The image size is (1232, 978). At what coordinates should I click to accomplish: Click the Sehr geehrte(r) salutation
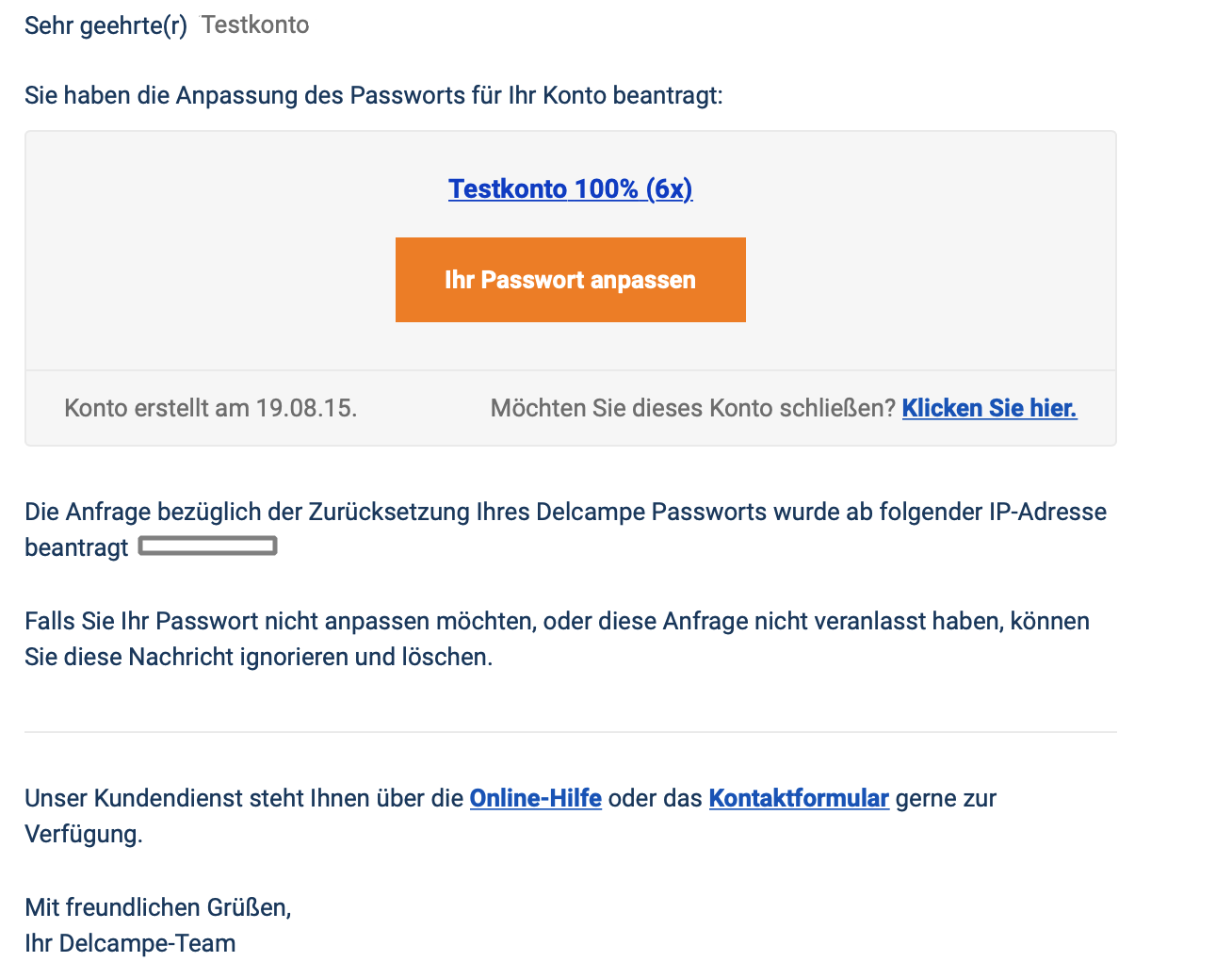pos(106,25)
